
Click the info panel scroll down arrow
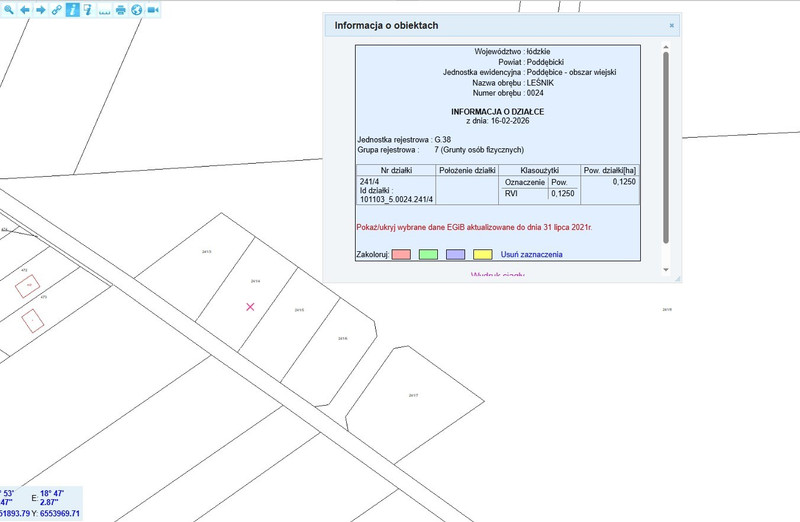[x=666, y=269]
